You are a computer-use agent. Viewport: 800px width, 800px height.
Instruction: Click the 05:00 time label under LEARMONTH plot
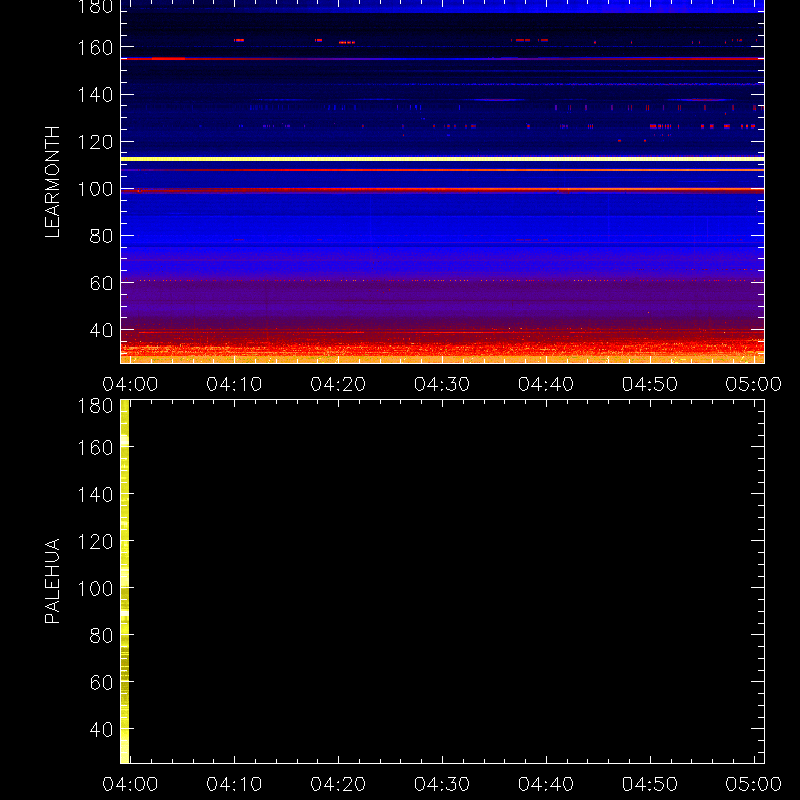pos(754,384)
